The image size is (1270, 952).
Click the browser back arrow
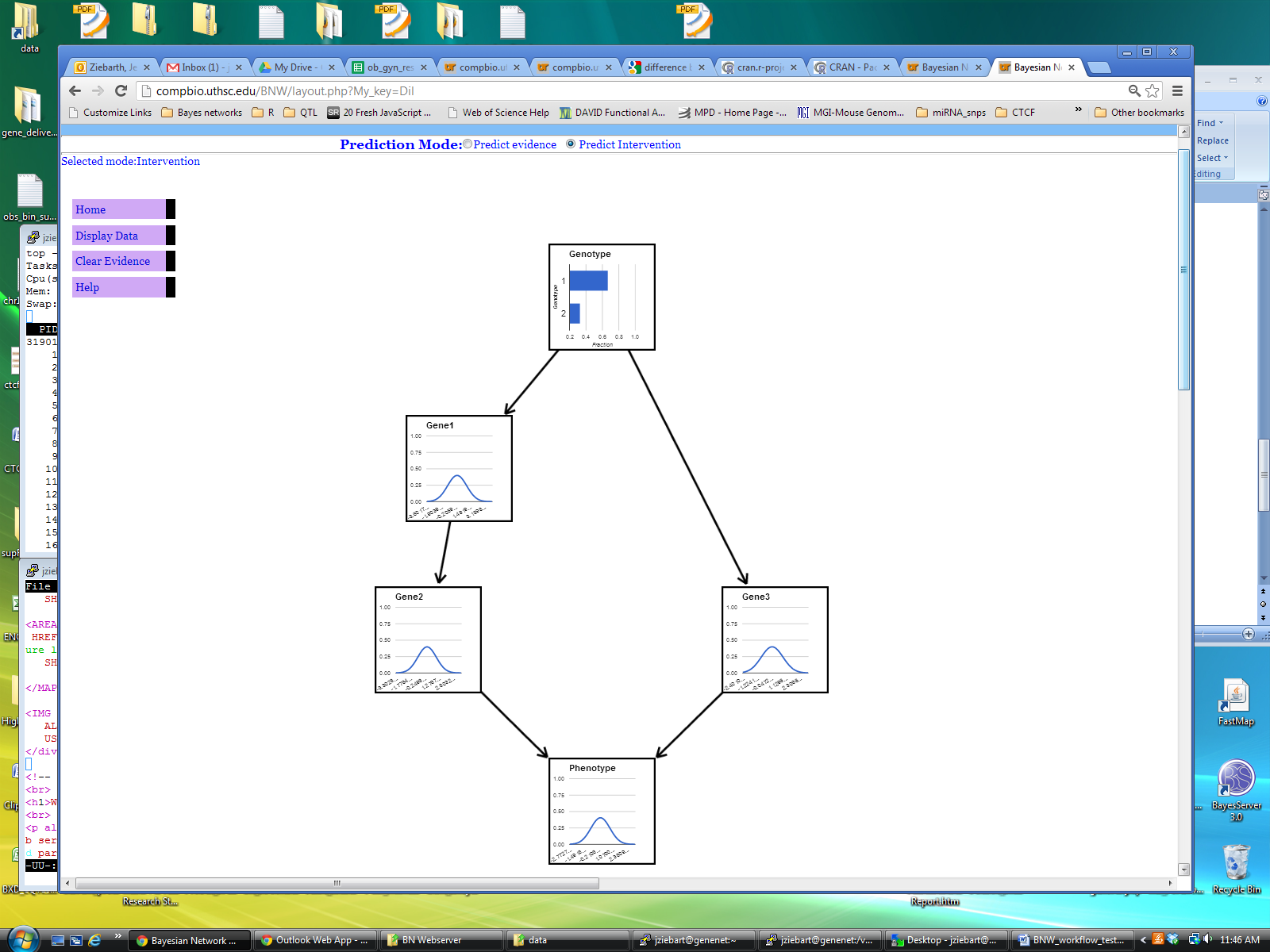click(x=75, y=90)
